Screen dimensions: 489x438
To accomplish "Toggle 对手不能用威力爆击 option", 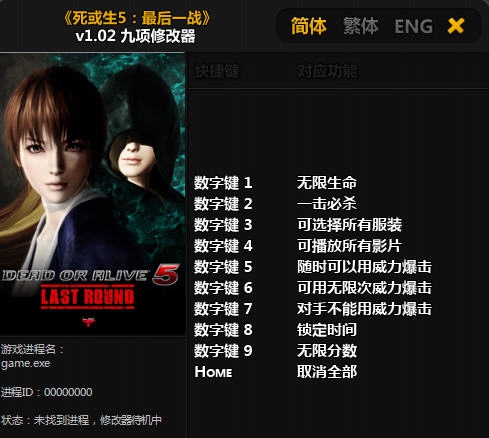I will point(364,309).
